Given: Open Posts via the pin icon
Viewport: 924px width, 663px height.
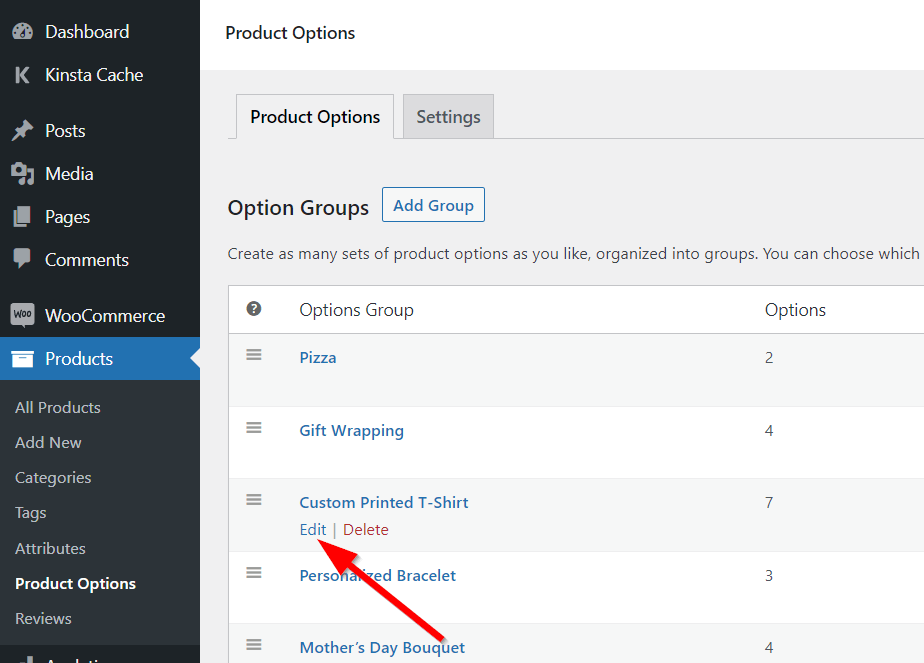Looking at the screenshot, I should pyautogui.click(x=22, y=130).
